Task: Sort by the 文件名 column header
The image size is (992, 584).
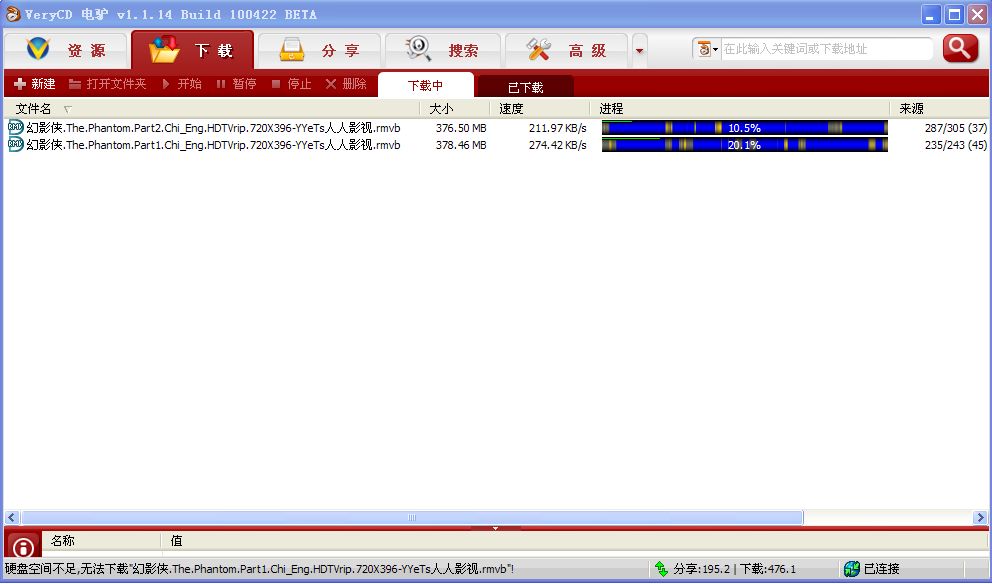Action: [x=211, y=109]
